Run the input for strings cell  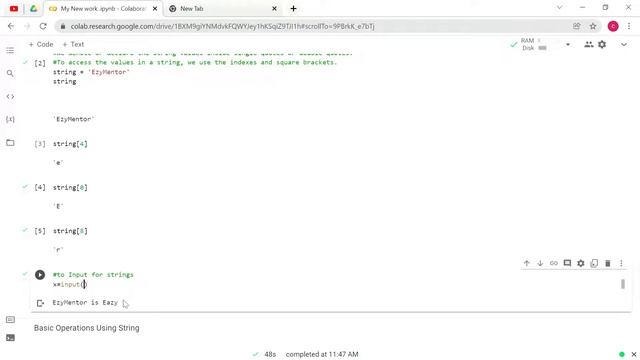pyautogui.click(x=40, y=275)
